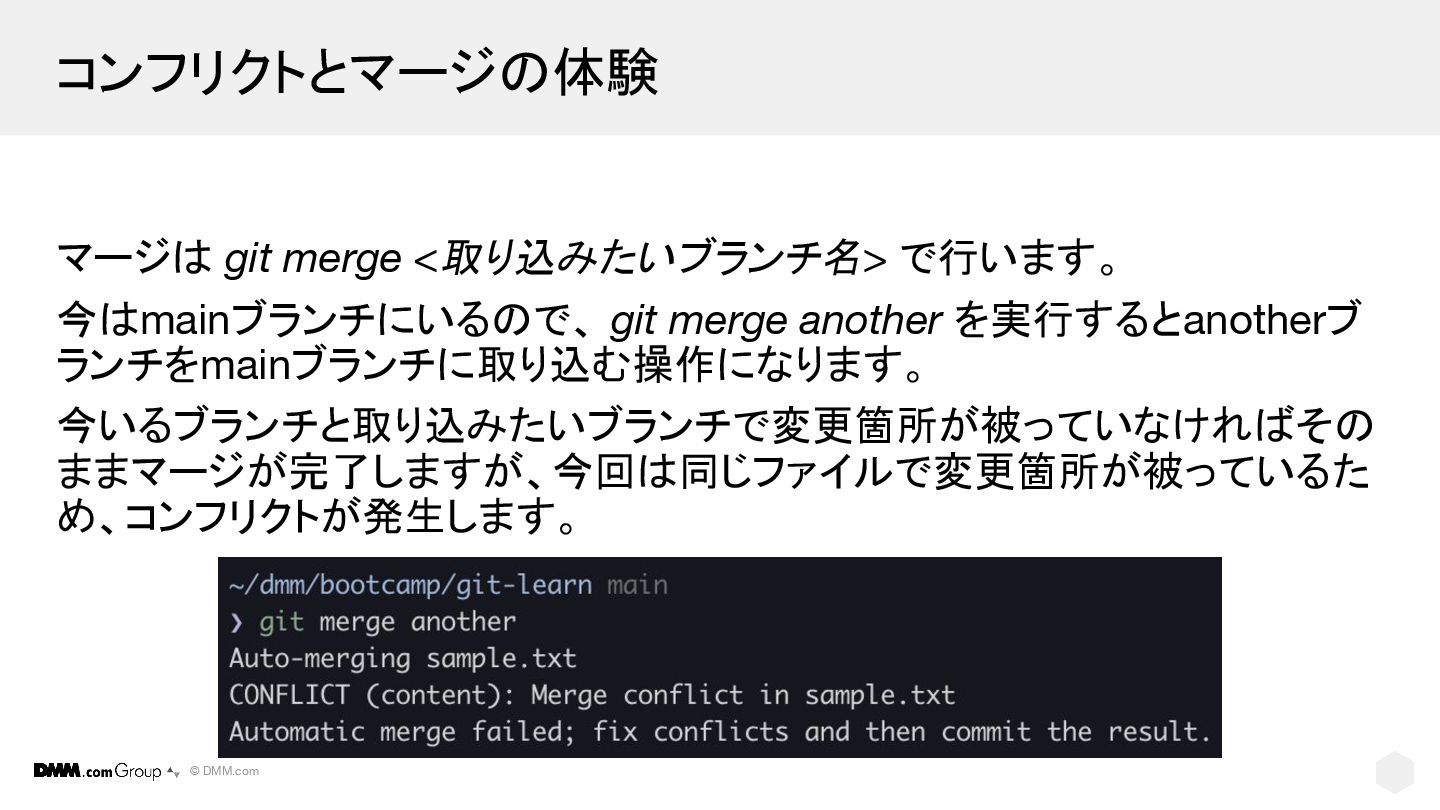This screenshot has height=810, width=1440.
Task: Click the paragraph starting with 今はmainブランチ
Action: tap(708, 343)
